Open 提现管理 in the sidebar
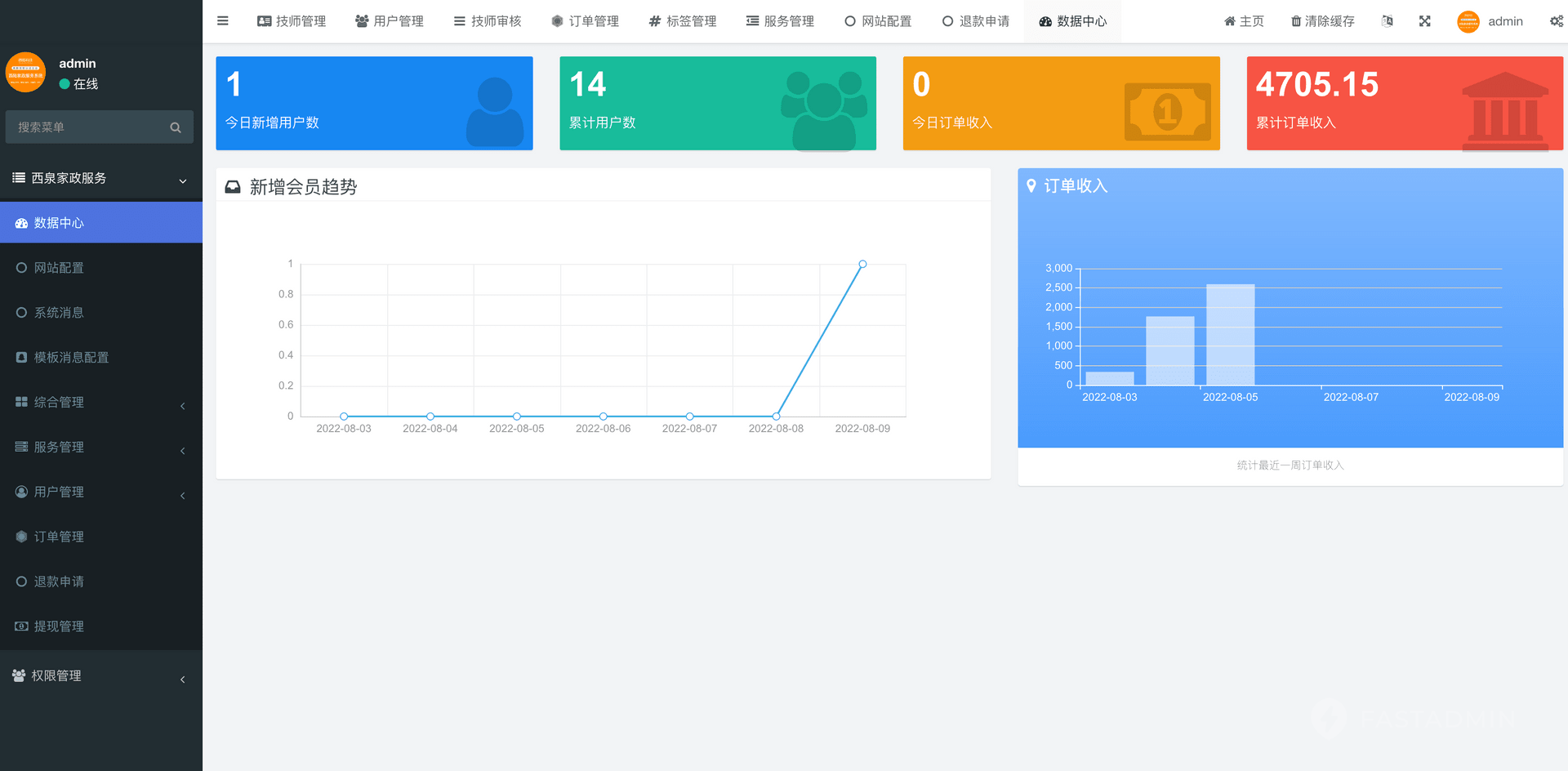Viewport: 1568px width, 771px height. (59, 626)
